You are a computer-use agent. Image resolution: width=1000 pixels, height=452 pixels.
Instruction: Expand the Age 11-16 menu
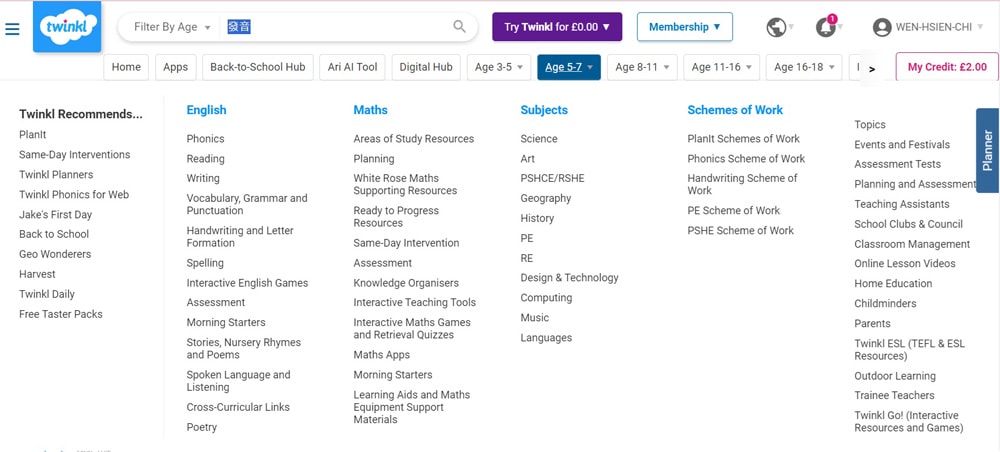point(721,67)
